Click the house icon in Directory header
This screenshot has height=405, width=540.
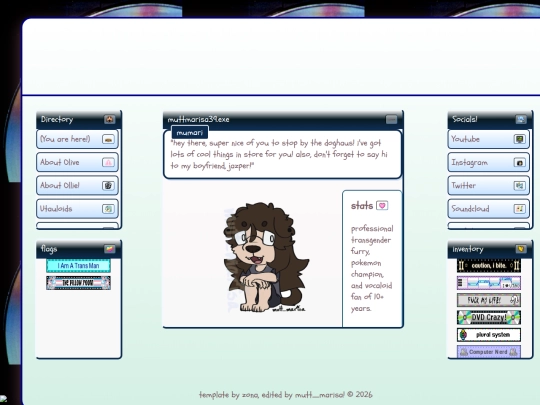pyautogui.click(x=110, y=120)
